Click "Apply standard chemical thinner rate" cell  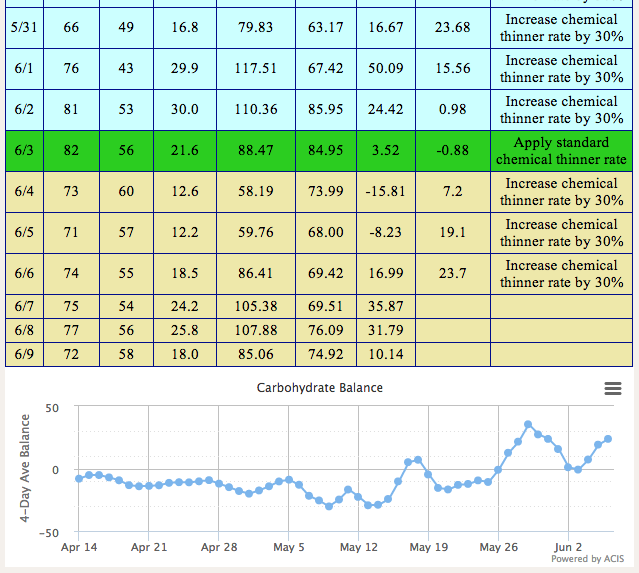click(561, 151)
